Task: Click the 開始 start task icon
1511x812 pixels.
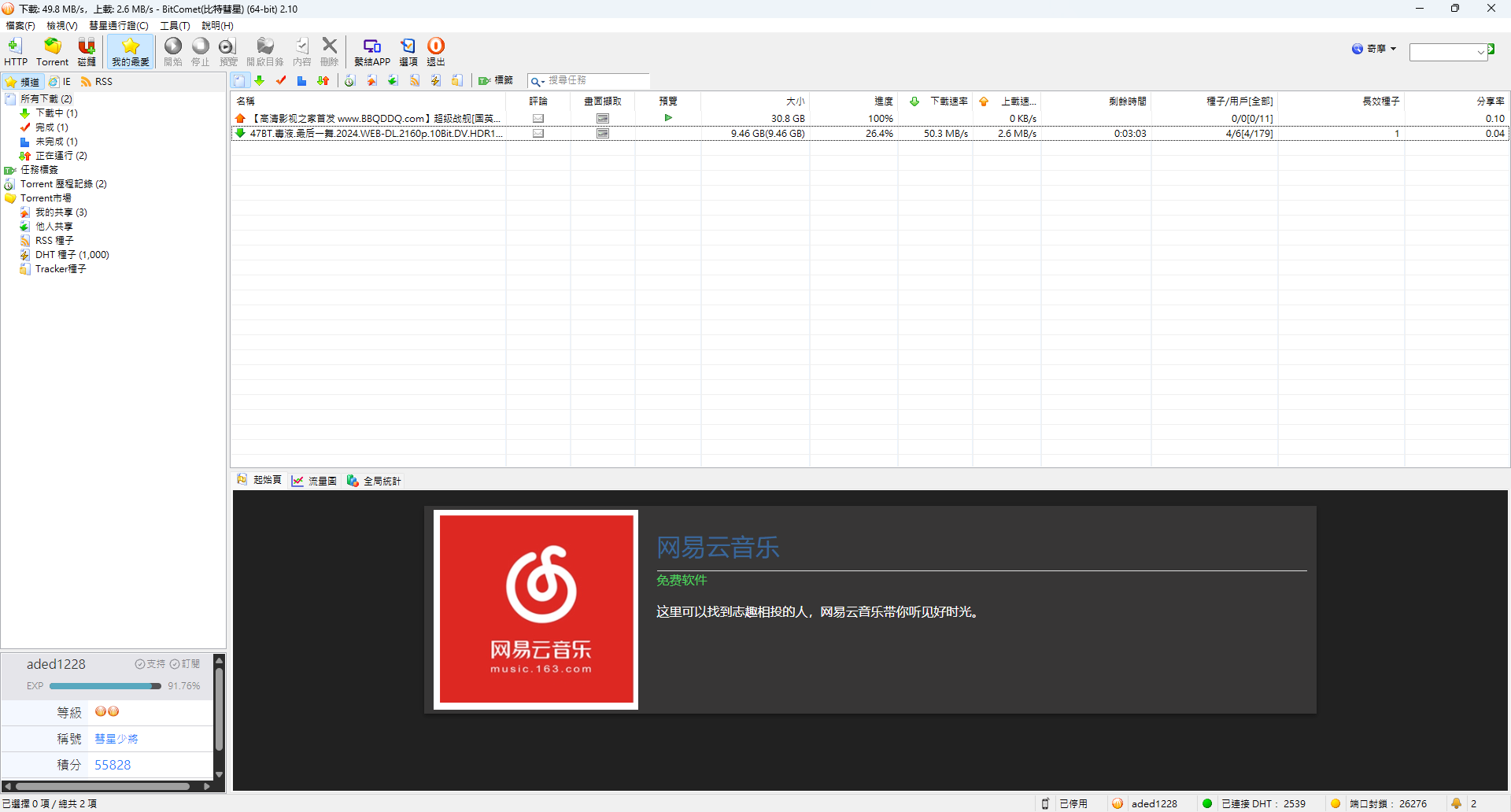Action: (172, 52)
